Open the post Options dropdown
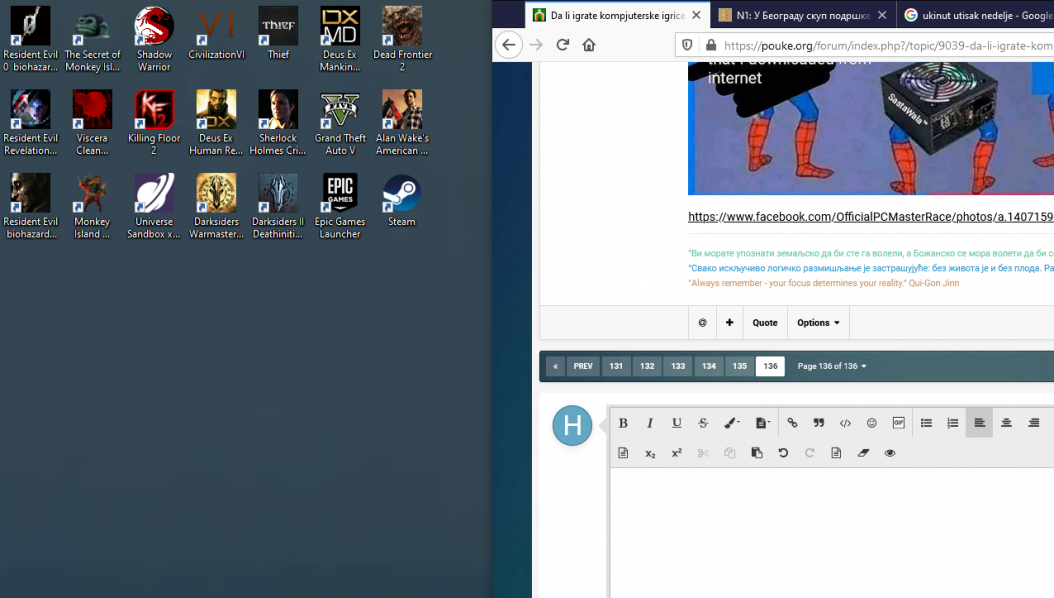1054x598 pixels. (x=818, y=323)
